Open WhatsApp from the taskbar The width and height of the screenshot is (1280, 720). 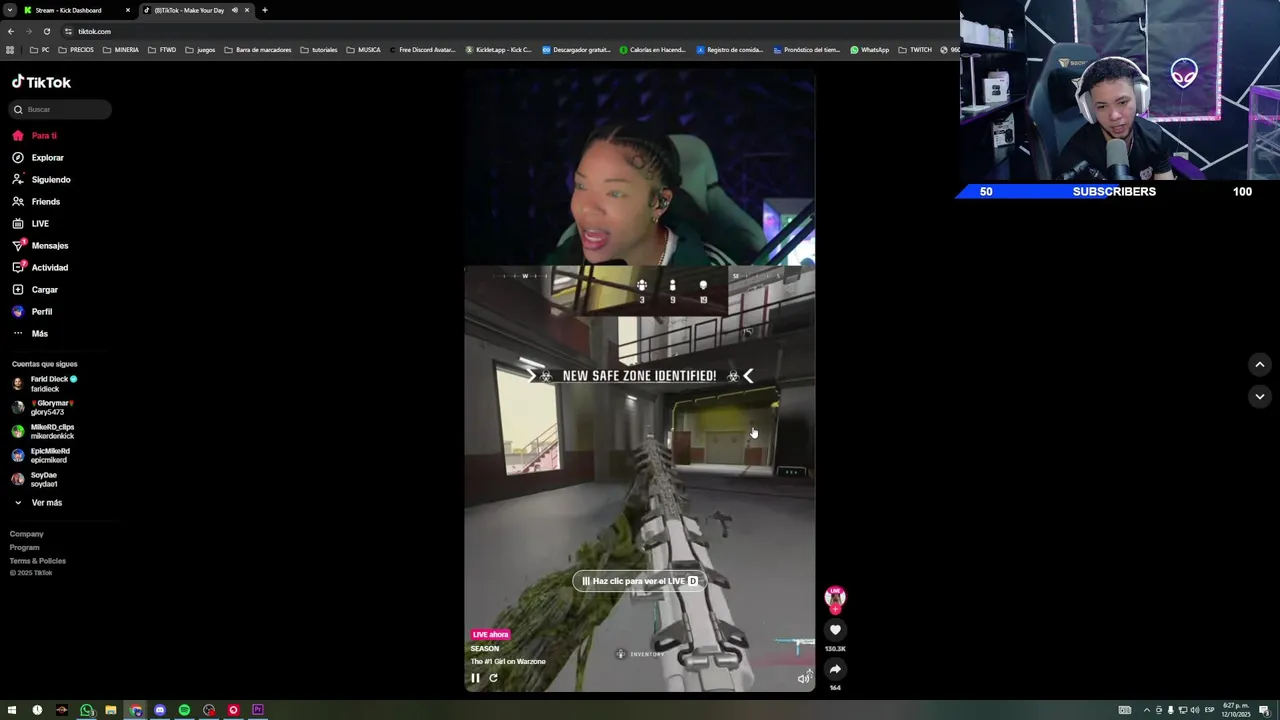86,710
